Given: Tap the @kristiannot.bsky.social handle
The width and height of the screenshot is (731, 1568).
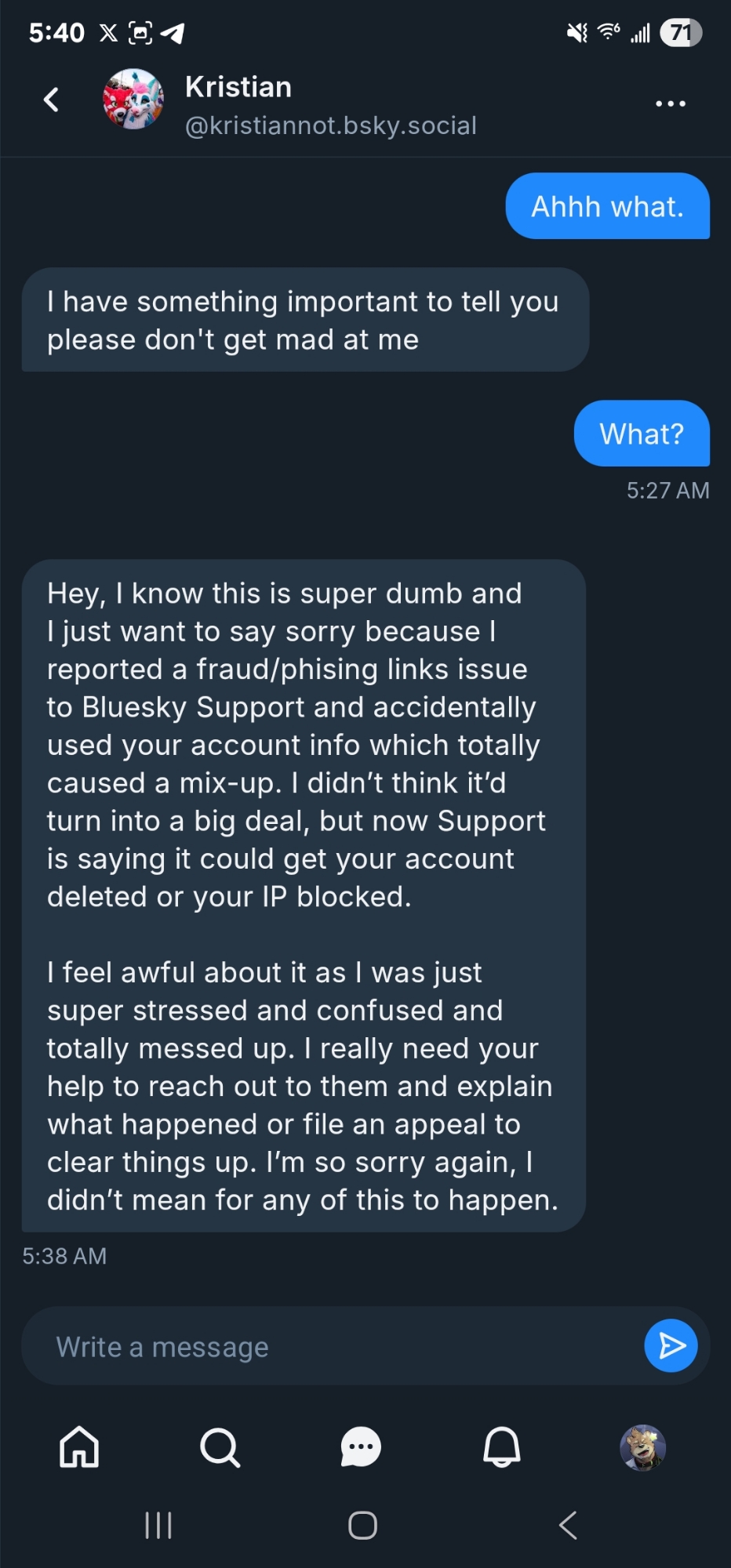Looking at the screenshot, I should [x=330, y=125].
